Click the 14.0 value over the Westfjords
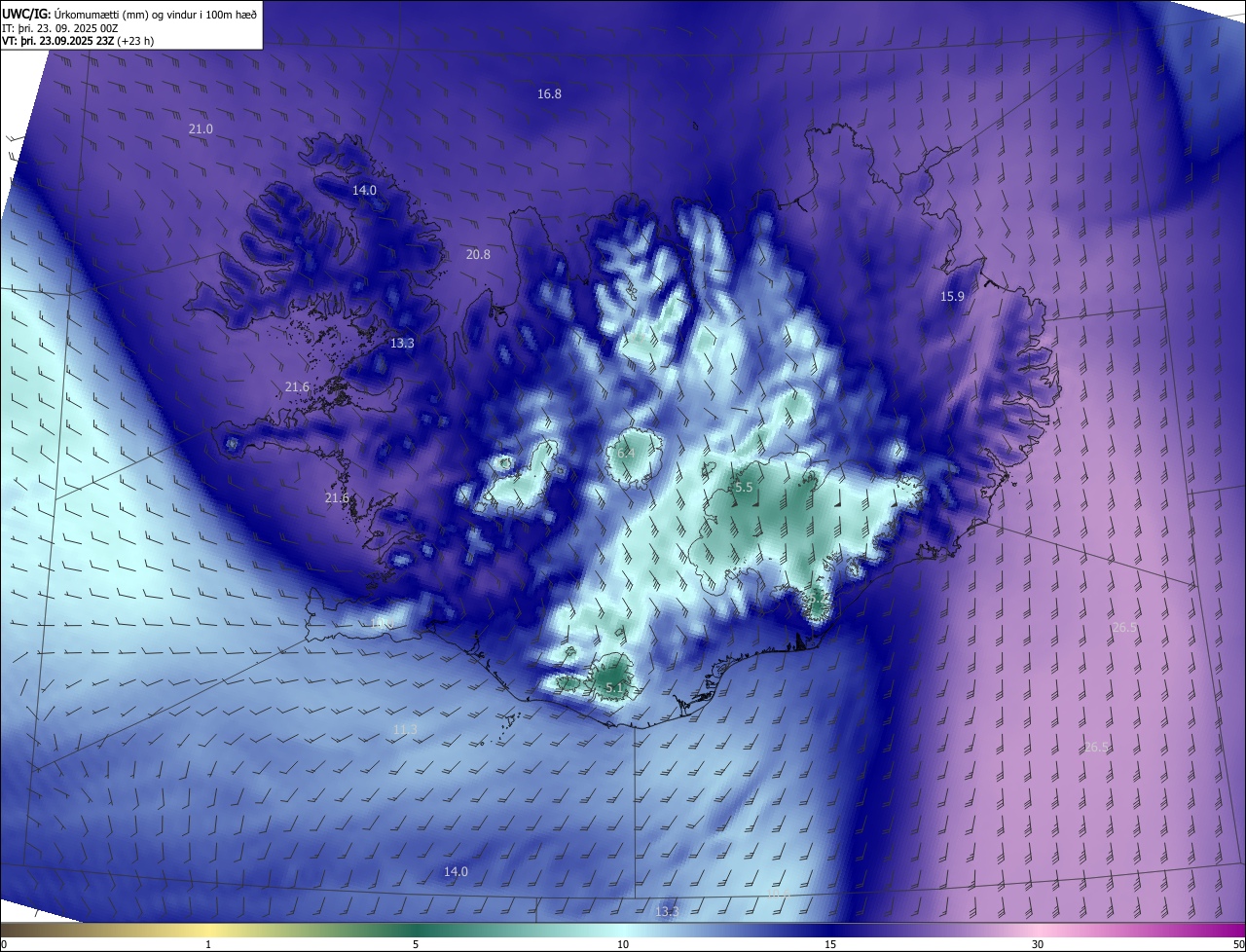 coord(364,191)
